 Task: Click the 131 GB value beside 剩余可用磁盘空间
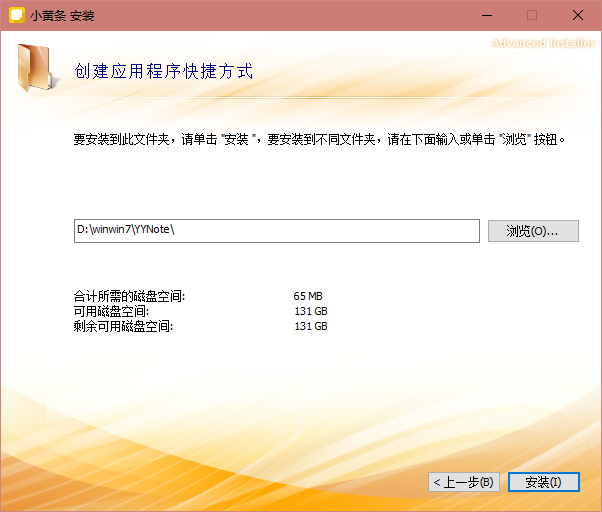pos(311,326)
